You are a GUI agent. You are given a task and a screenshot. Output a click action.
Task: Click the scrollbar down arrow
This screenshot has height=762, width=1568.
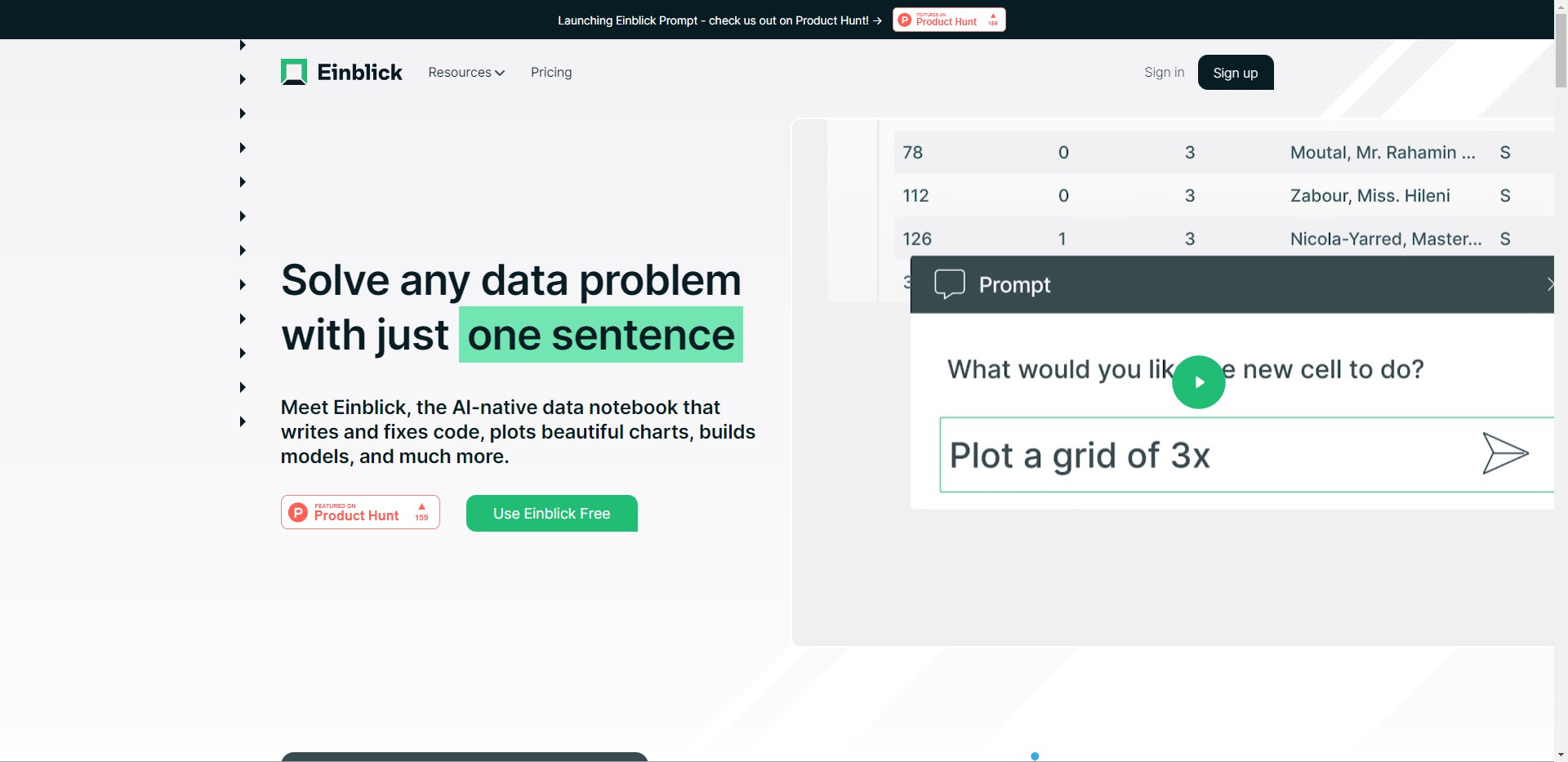click(1561, 755)
